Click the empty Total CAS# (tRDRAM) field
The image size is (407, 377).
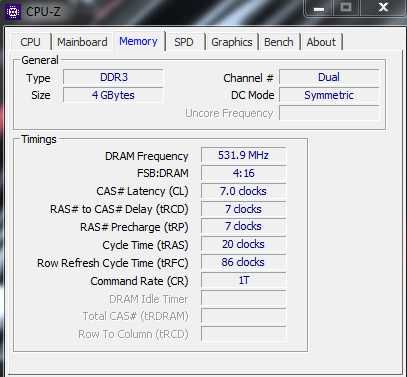pos(243,316)
